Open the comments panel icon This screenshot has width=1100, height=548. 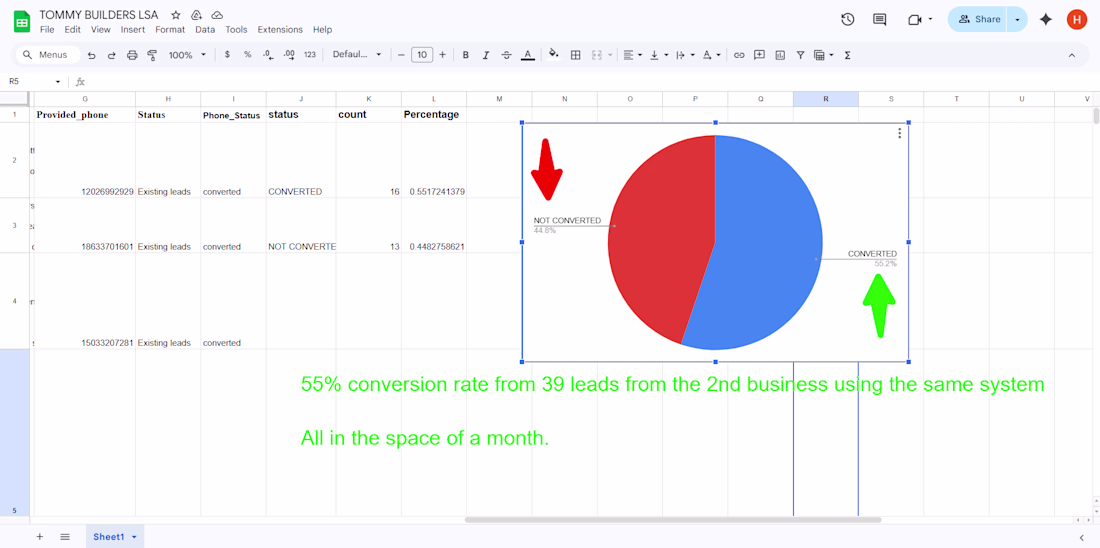(880, 20)
